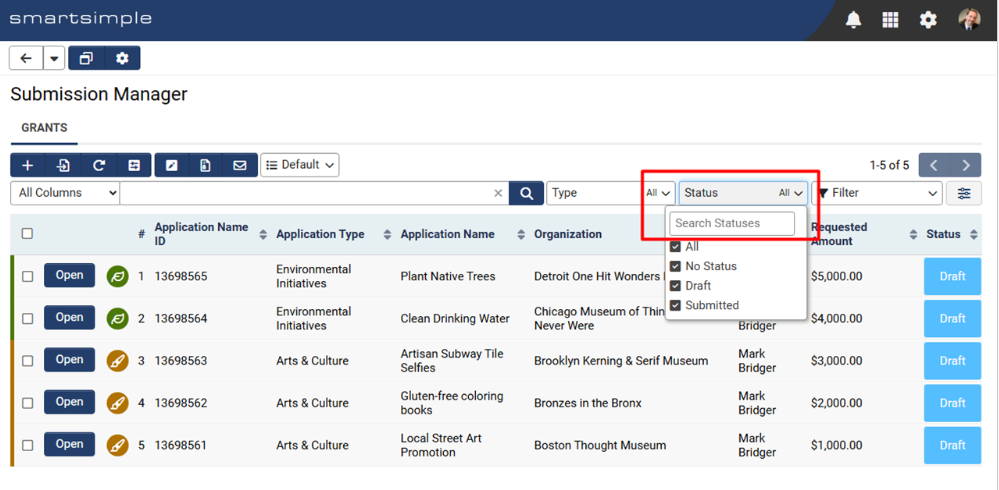The height and width of the screenshot is (490, 999).
Task: Run search with the magnifier button
Action: [x=526, y=193]
